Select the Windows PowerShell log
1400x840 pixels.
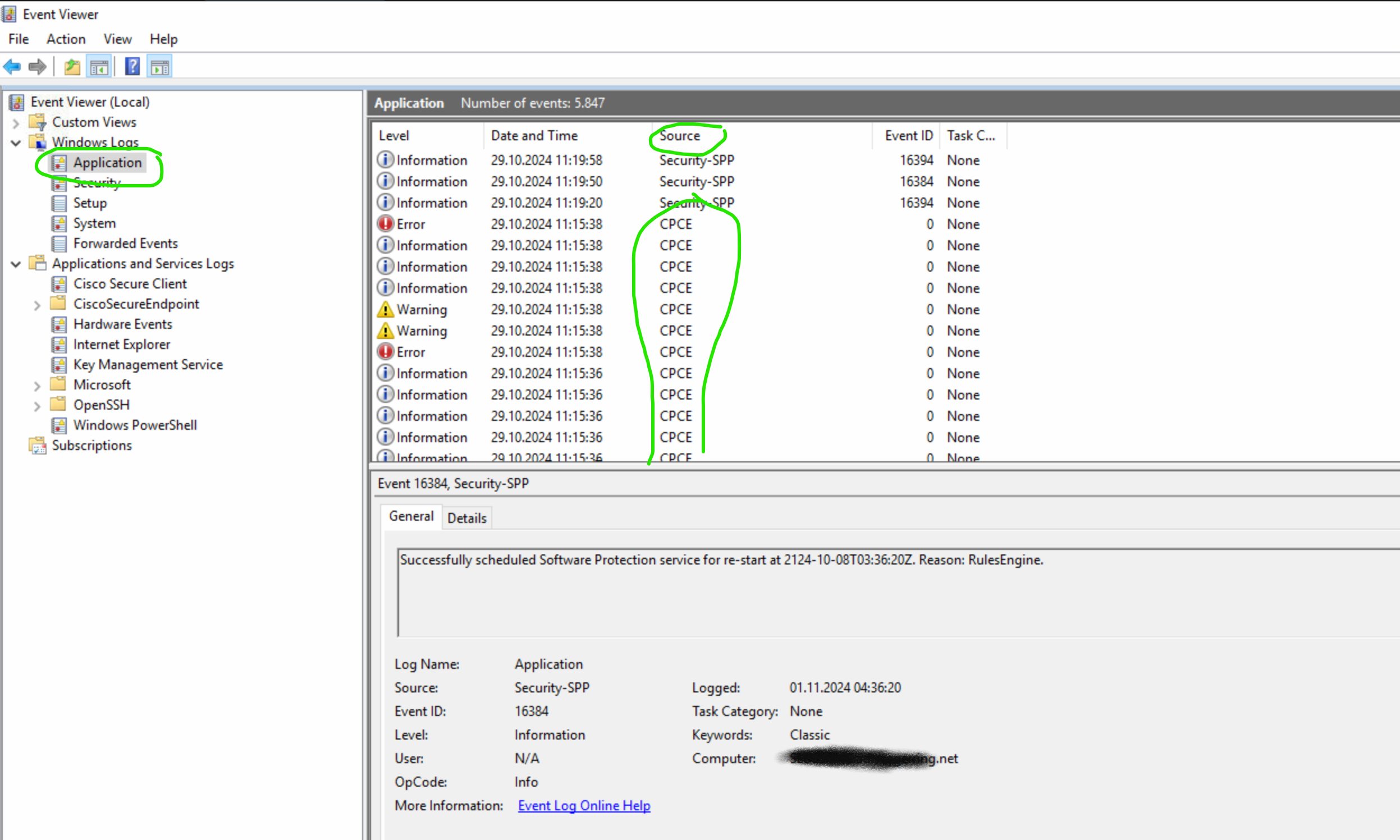click(x=135, y=425)
